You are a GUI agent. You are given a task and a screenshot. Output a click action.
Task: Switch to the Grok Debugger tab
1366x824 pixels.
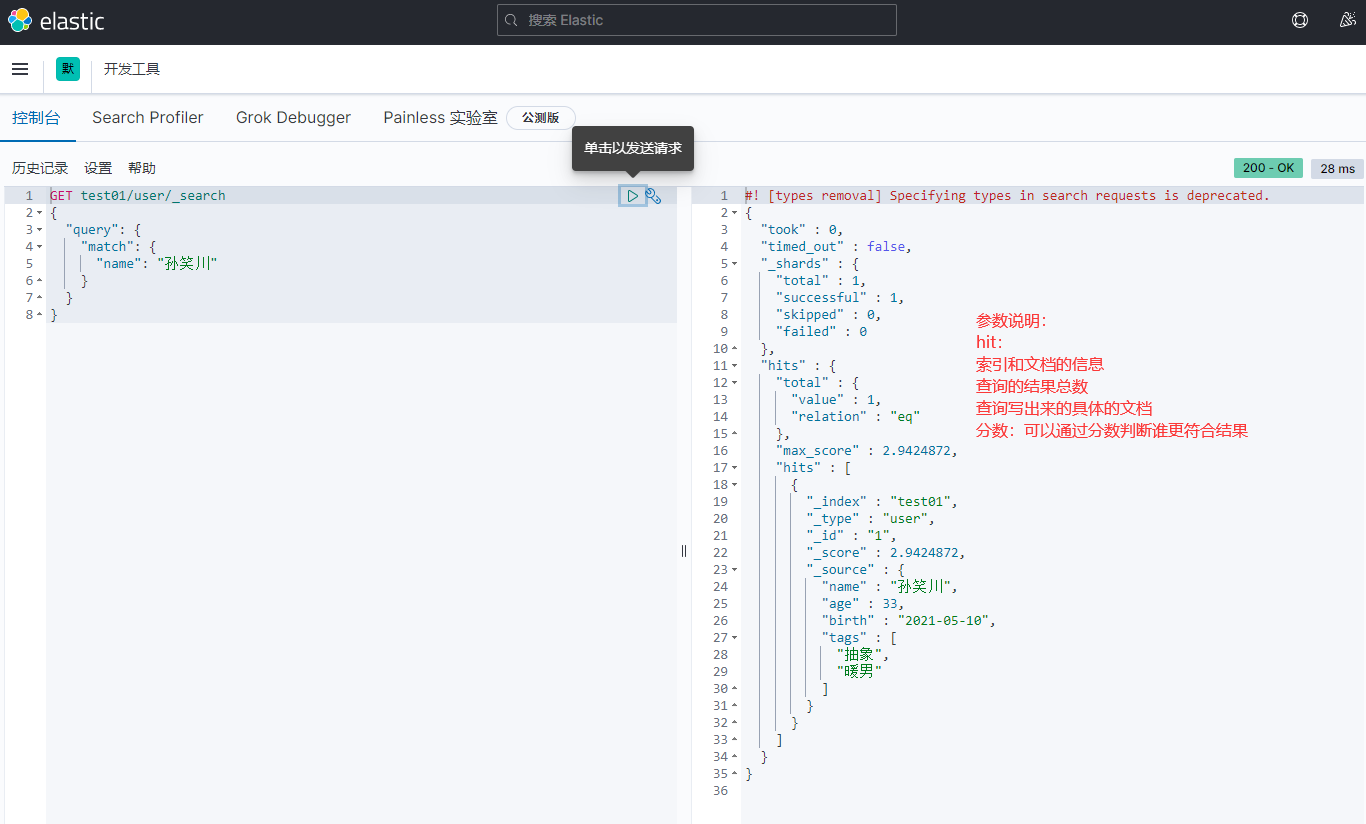(293, 118)
